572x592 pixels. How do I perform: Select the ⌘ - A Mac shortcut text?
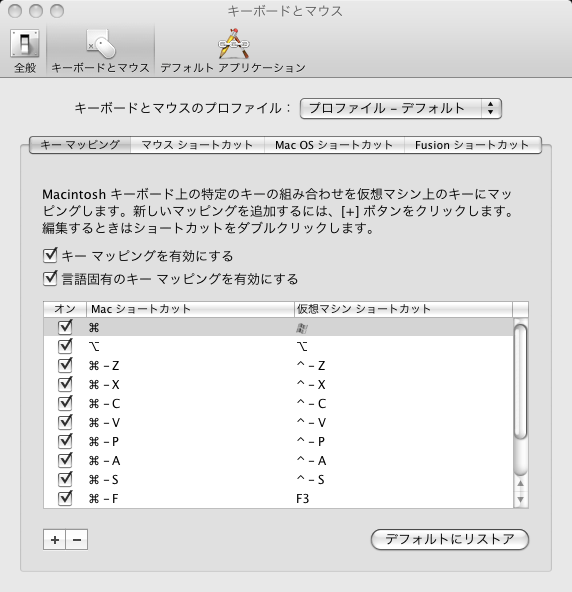tap(104, 461)
